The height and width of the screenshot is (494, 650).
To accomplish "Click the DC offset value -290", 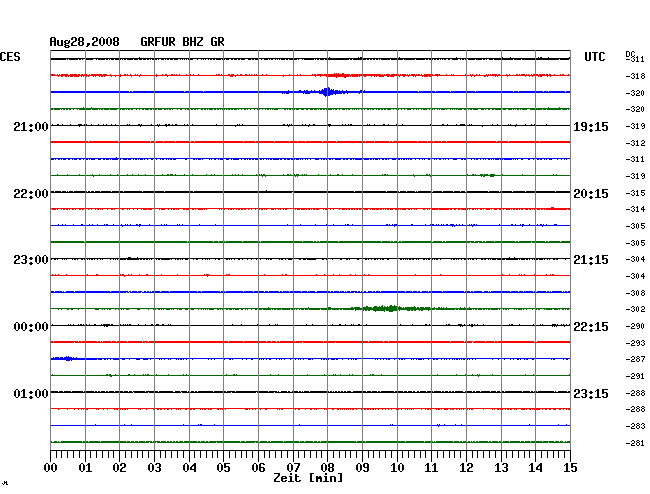I will click(x=635, y=326).
